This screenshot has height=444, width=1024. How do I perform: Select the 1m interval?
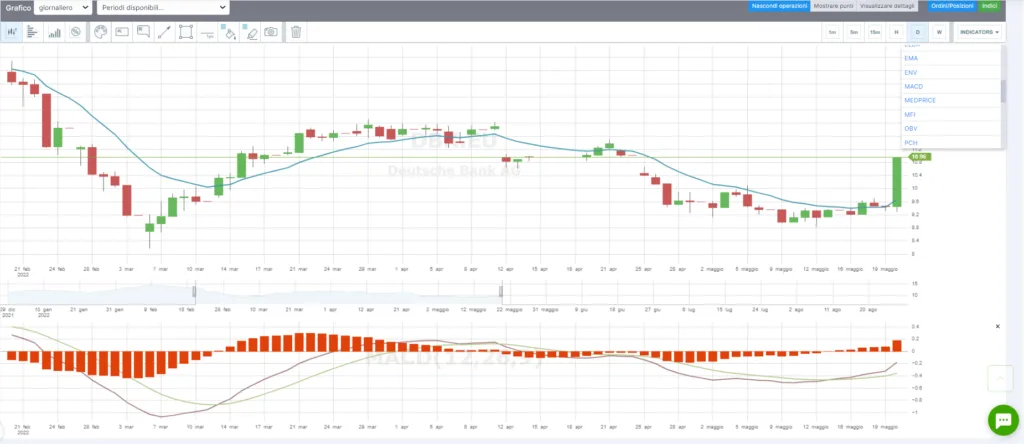pyautogui.click(x=833, y=32)
